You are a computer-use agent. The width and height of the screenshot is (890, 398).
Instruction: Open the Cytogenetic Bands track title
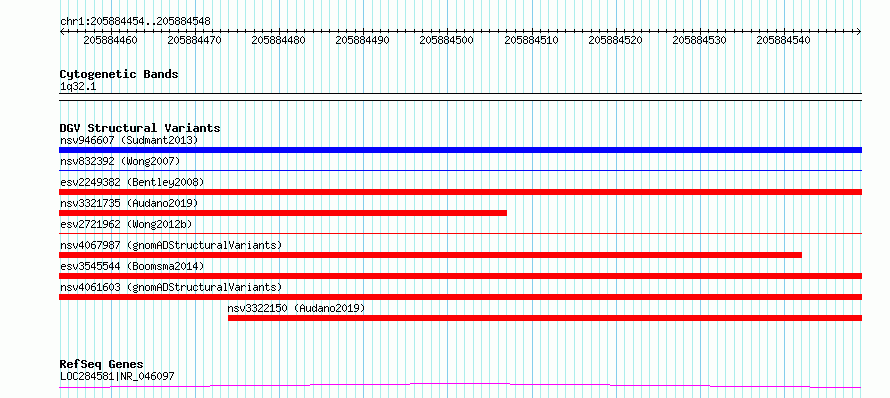coord(119,74)
